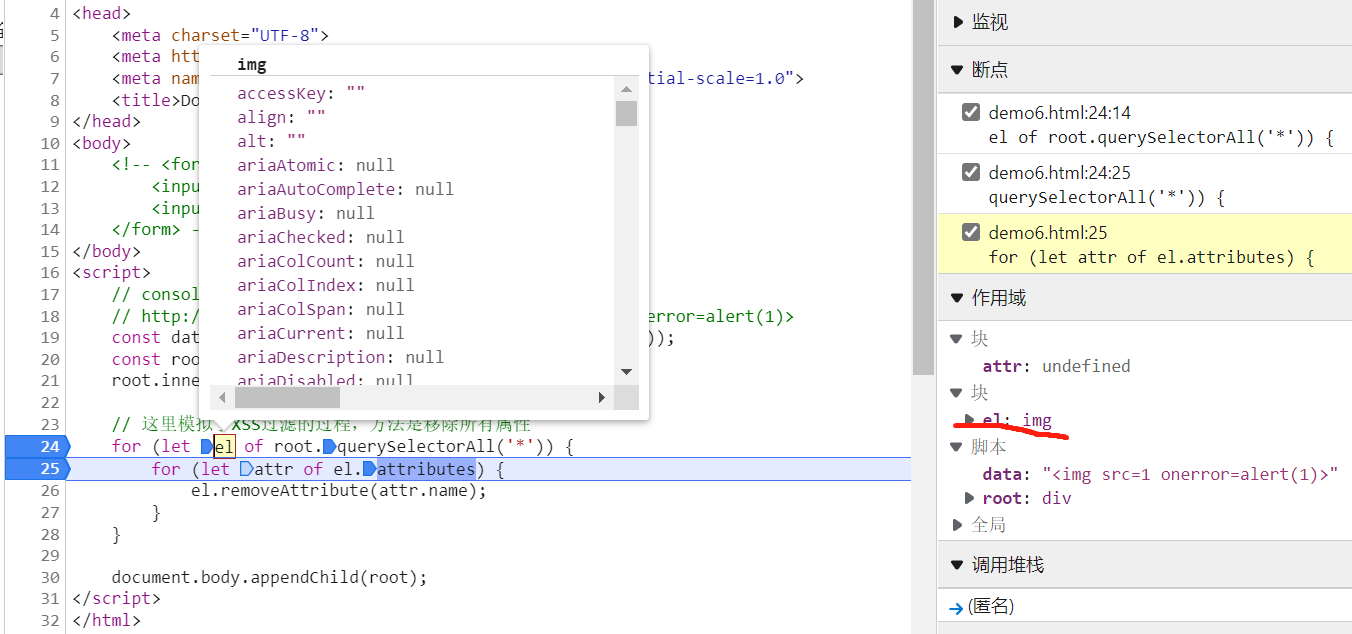Click the el.removeAttribute(attr.name) code line
1352x634 pixels.
339,491
